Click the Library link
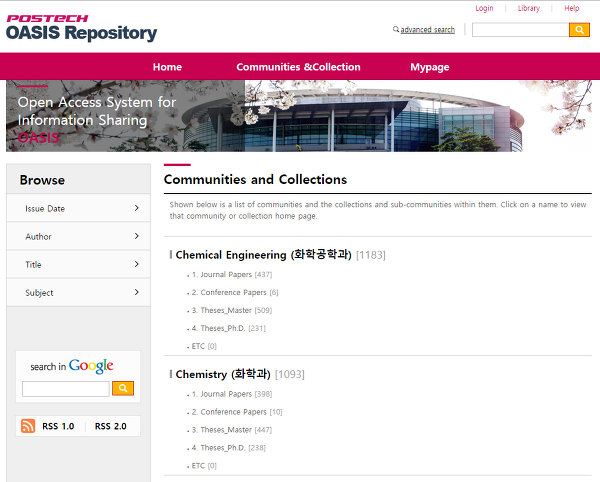This screenshot has height=482, width=600. click(528, 8)
